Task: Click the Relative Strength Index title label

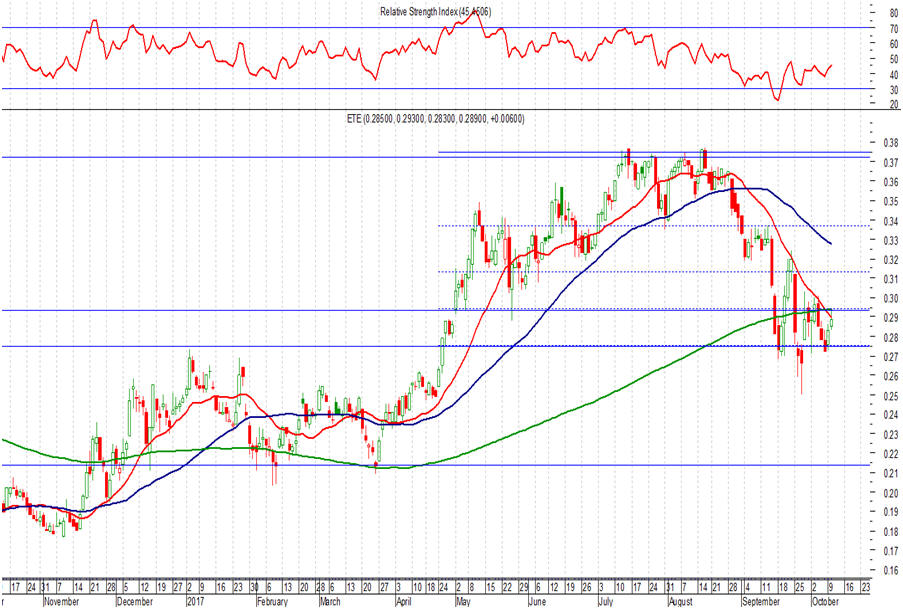Action: click(x=435, y=12)
